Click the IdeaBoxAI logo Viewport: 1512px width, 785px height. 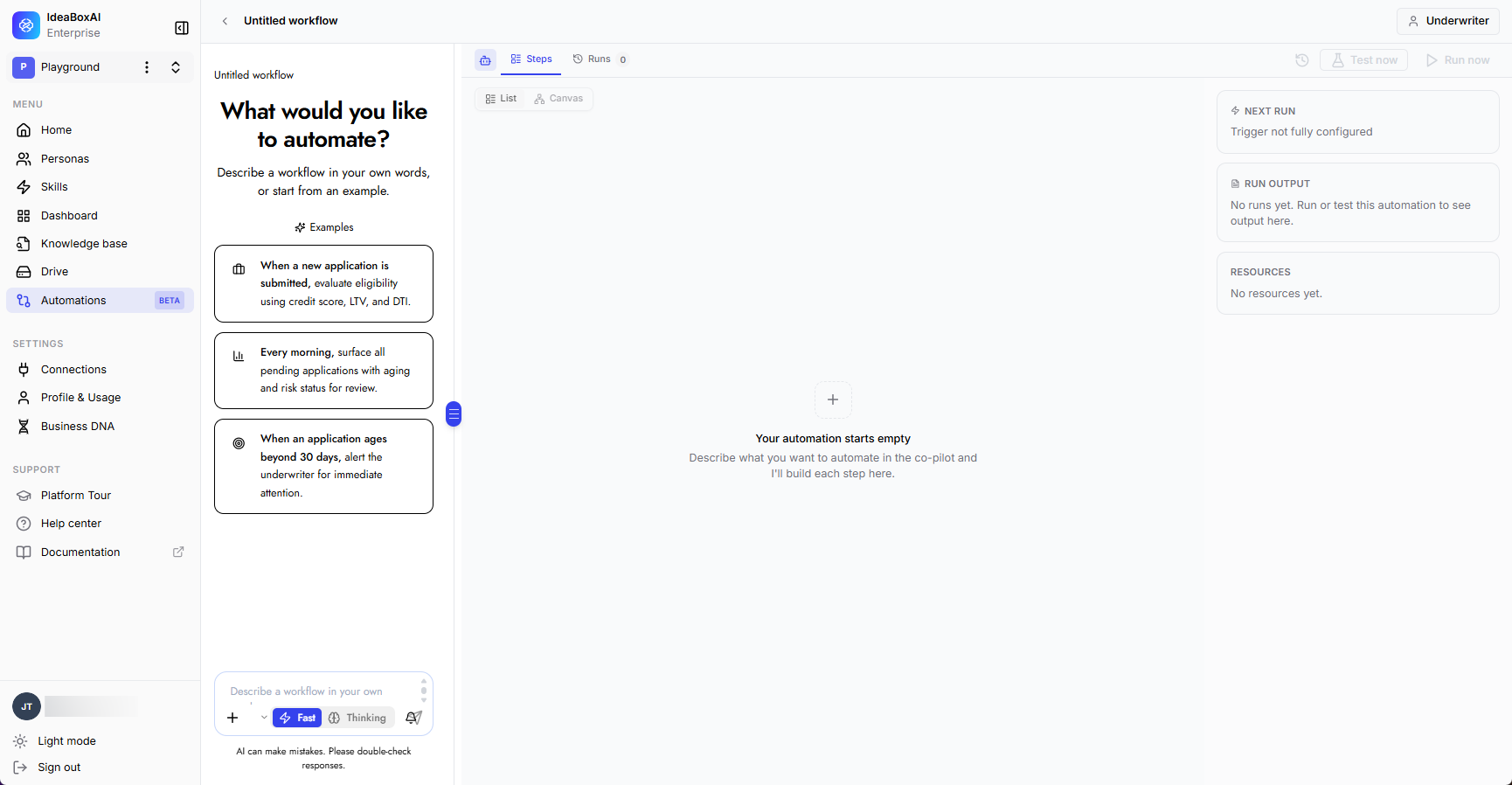click(x=26, y=25)
